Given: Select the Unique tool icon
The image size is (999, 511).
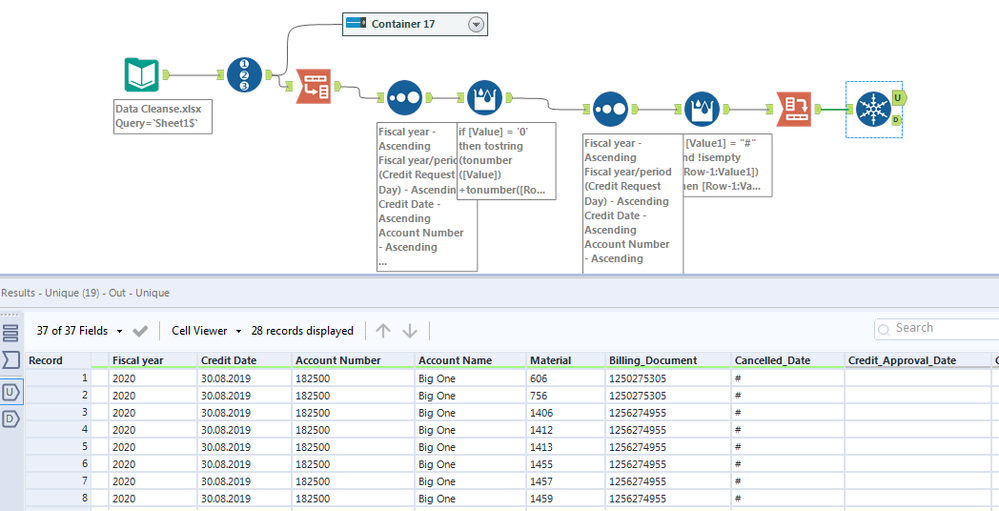Looking at the screenshot, I should [x=873, y=109].
